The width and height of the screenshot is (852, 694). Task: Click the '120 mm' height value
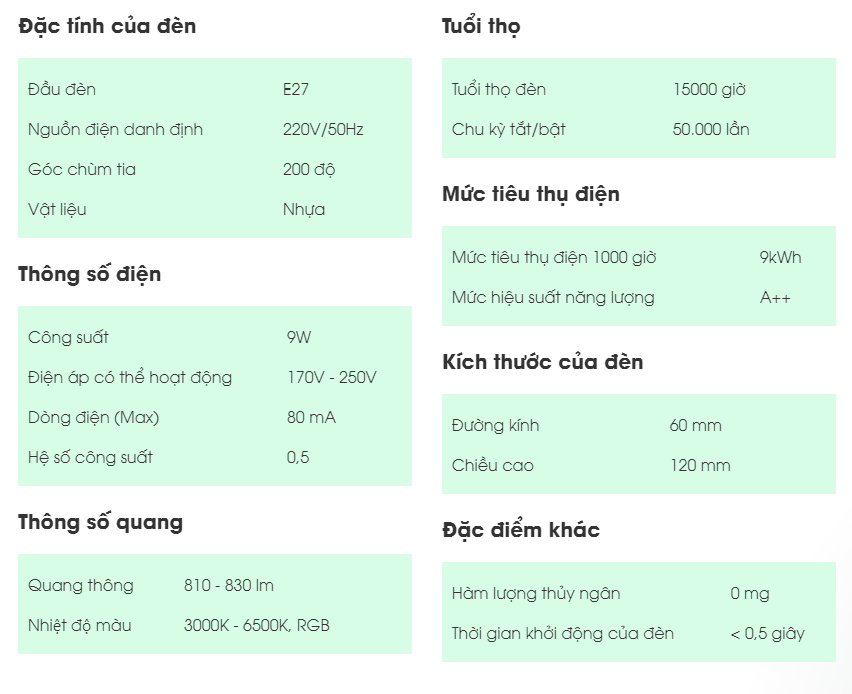[700, 465]
